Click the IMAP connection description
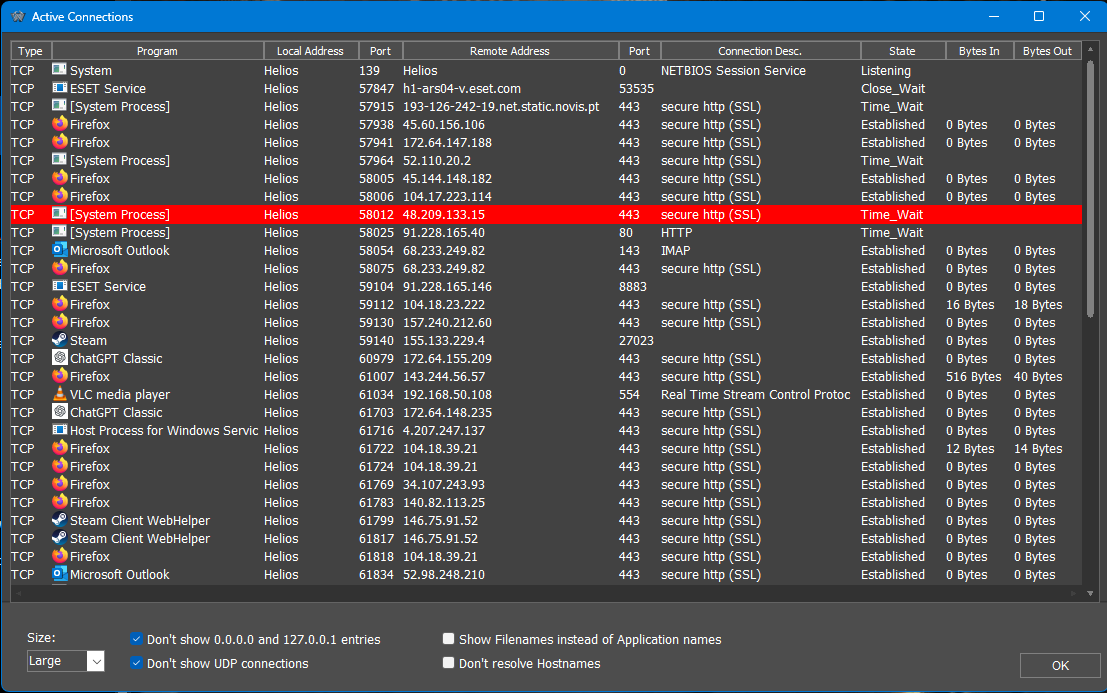 (x=676, y=251)
